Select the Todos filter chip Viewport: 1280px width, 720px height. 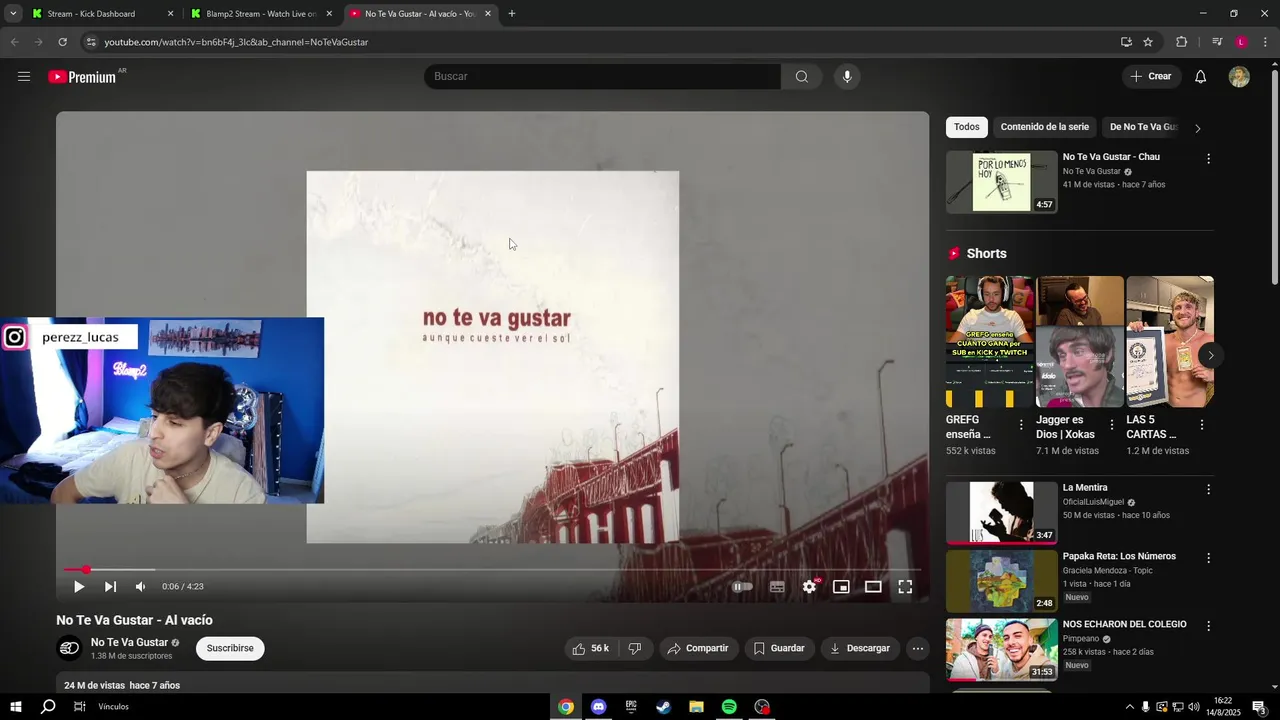coord(966,127)
